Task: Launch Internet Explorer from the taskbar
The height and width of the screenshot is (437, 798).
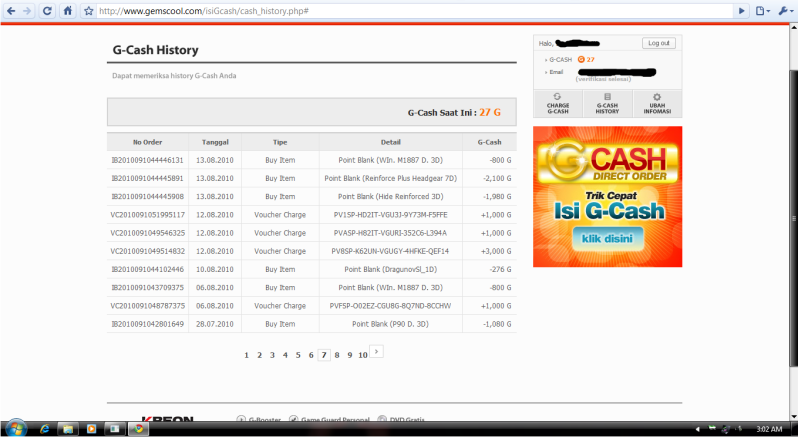Action: click(44, 429)
